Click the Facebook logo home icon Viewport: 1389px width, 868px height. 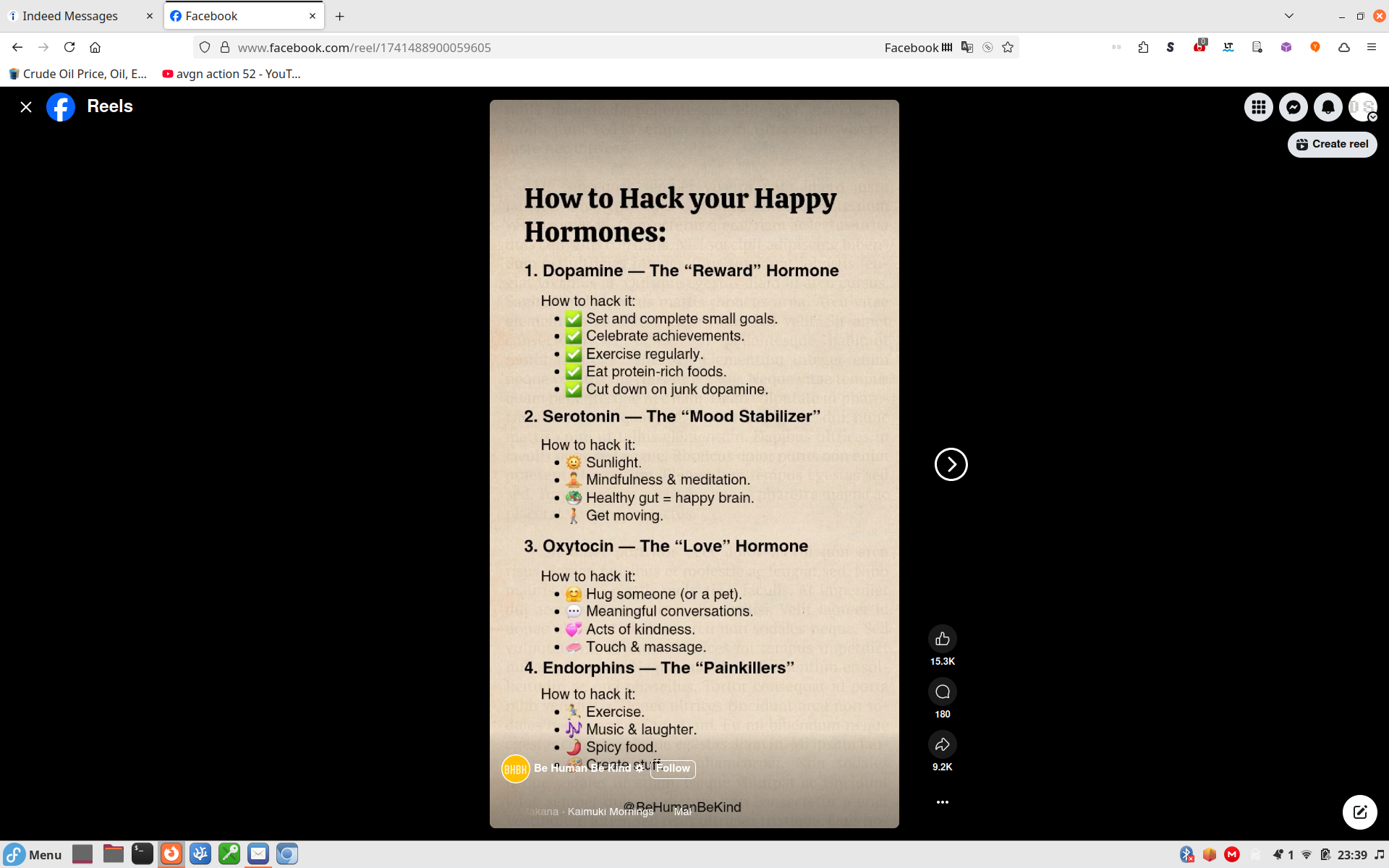[61, 107]
